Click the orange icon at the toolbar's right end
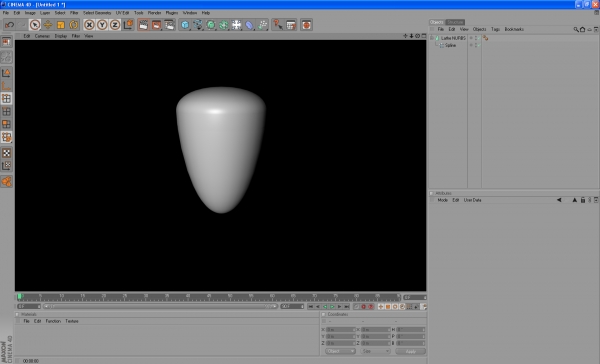Image resolution: width=600 pixels, height=364 pixels. 307,25
